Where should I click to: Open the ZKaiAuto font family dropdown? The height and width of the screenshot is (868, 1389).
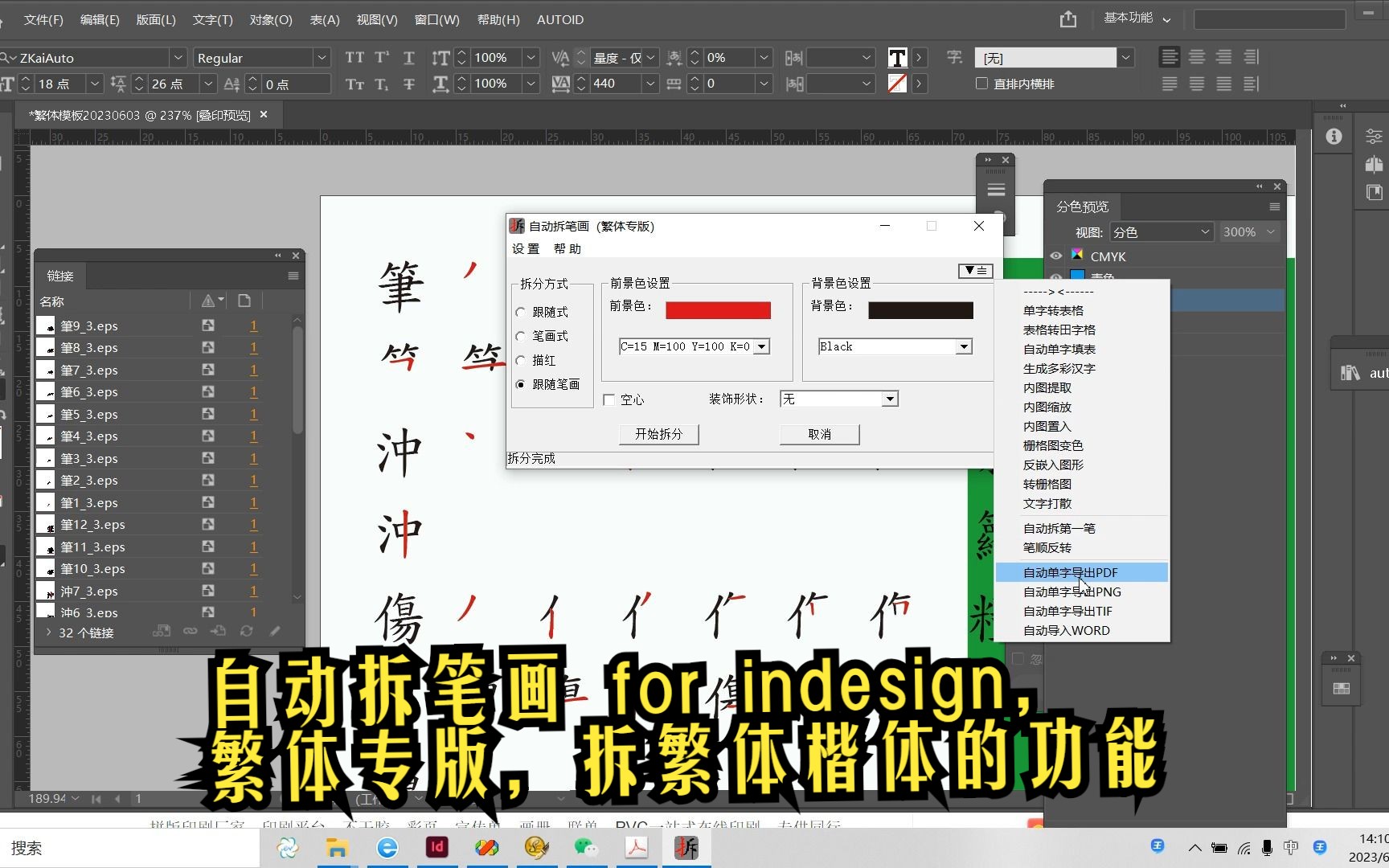178,57
